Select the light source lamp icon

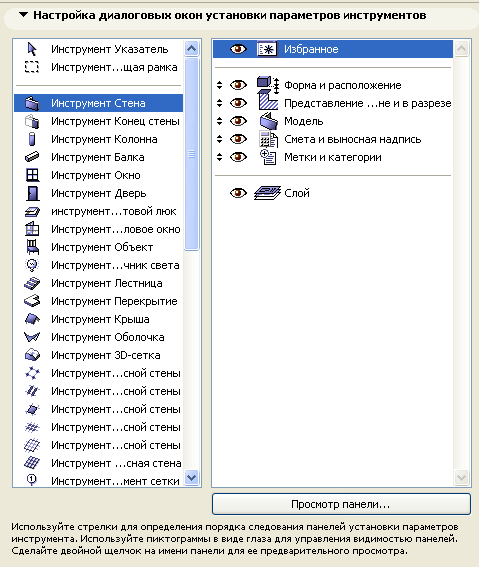point(32,265)
